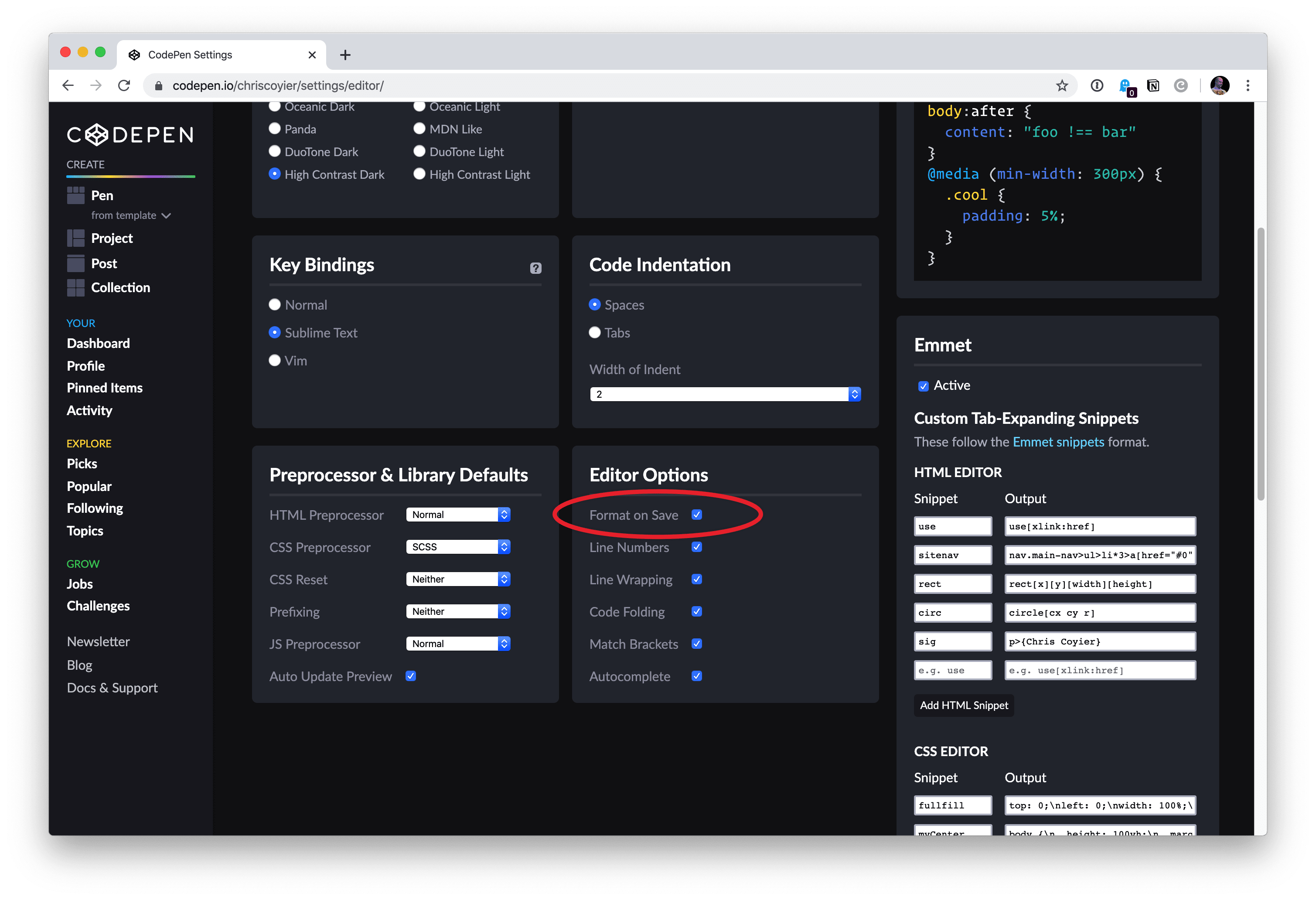Click the Notion extension icon
This screenshot has width=1316, height=900.
coord(1153,85)
